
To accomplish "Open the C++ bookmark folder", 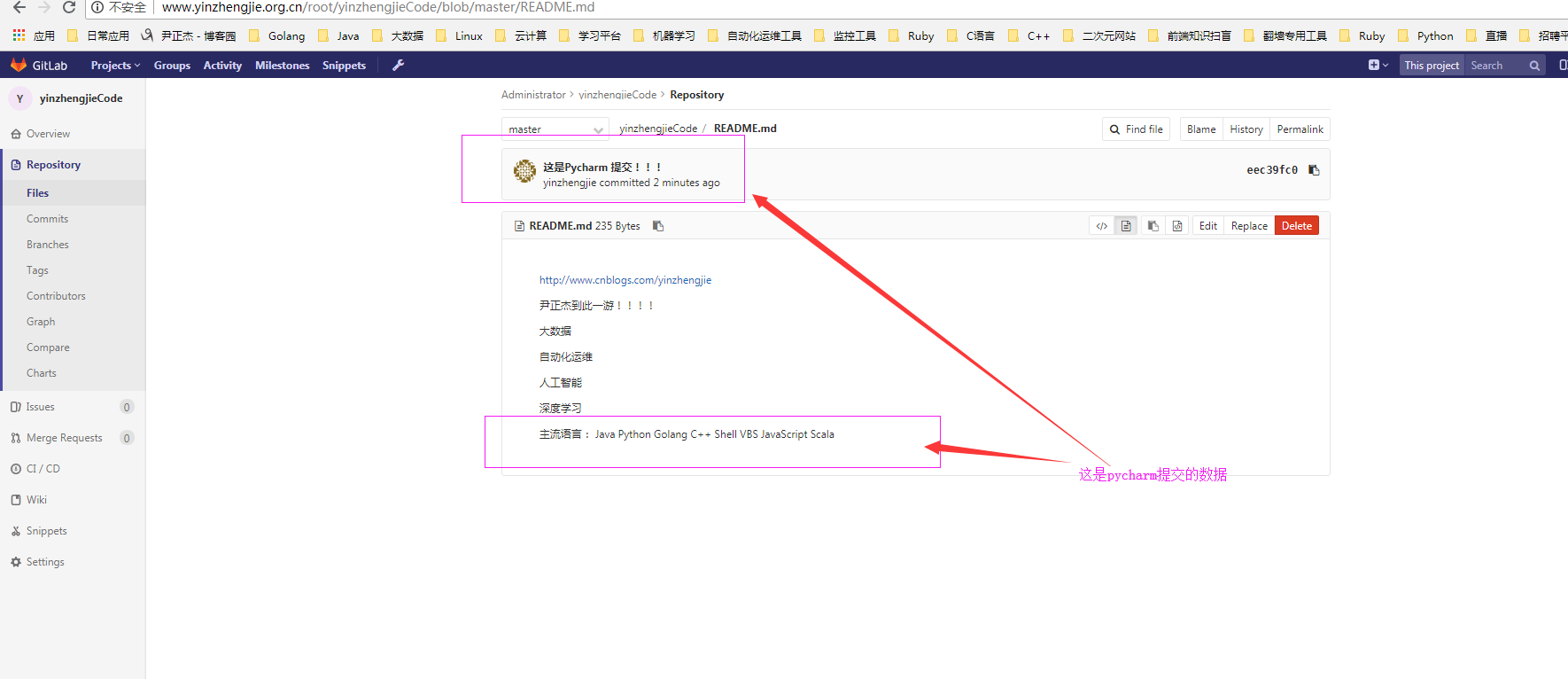I will coord(1029,35).
